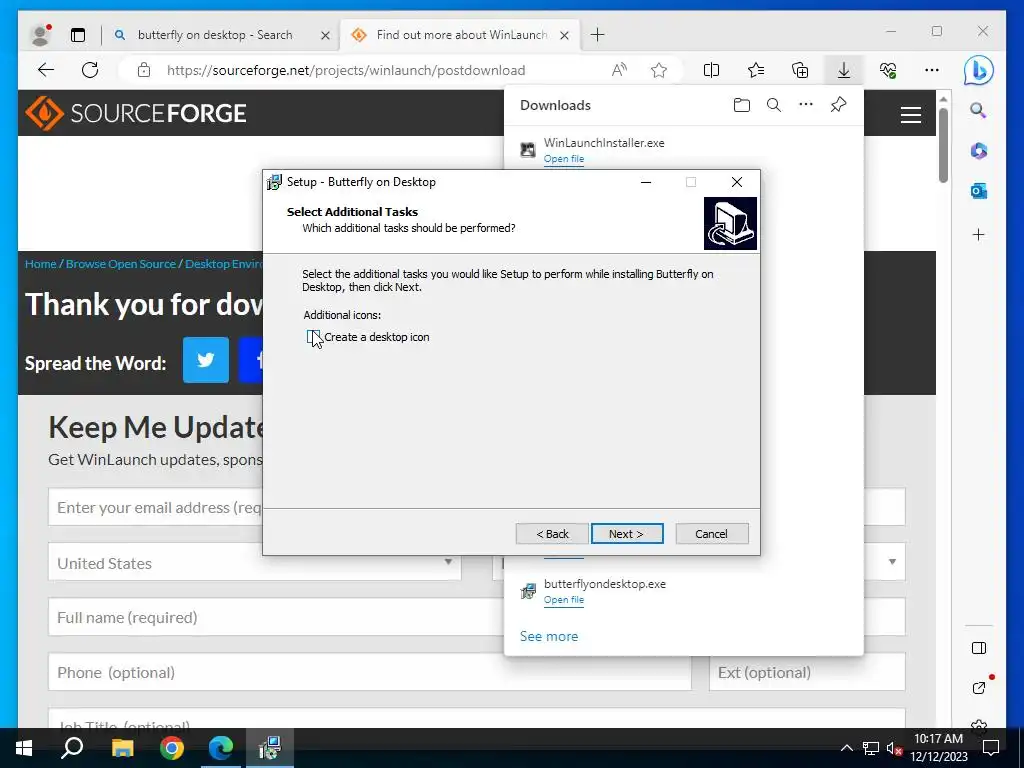Image resolution: width=1024 pixels, height=768 pixels.
Task: Click the Back button in Setup
Action: pyautogui.click(x=552, y=534)
